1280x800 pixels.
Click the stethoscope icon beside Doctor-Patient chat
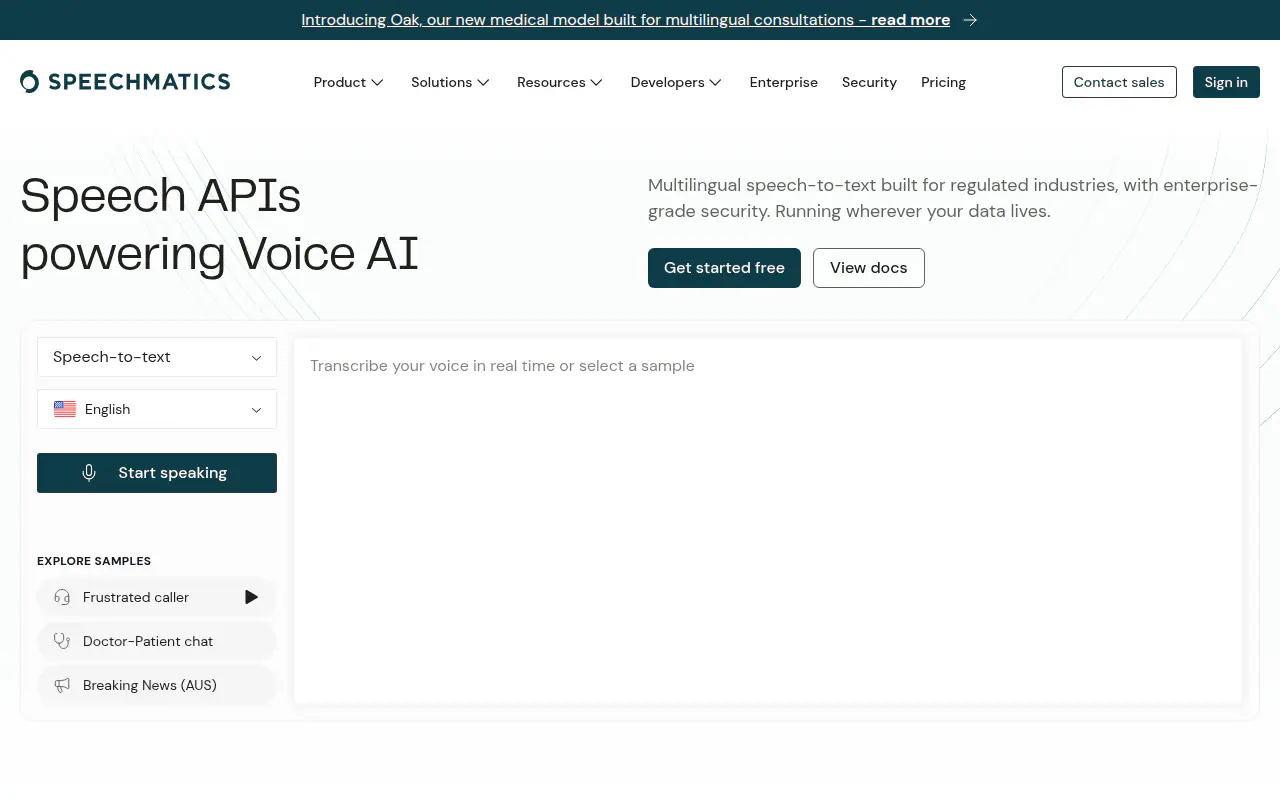(62, 641)
